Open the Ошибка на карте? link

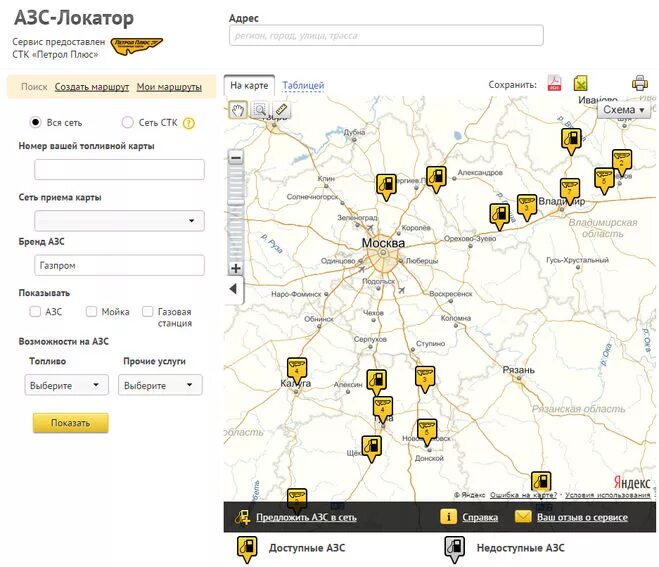(x=523, y=495)
